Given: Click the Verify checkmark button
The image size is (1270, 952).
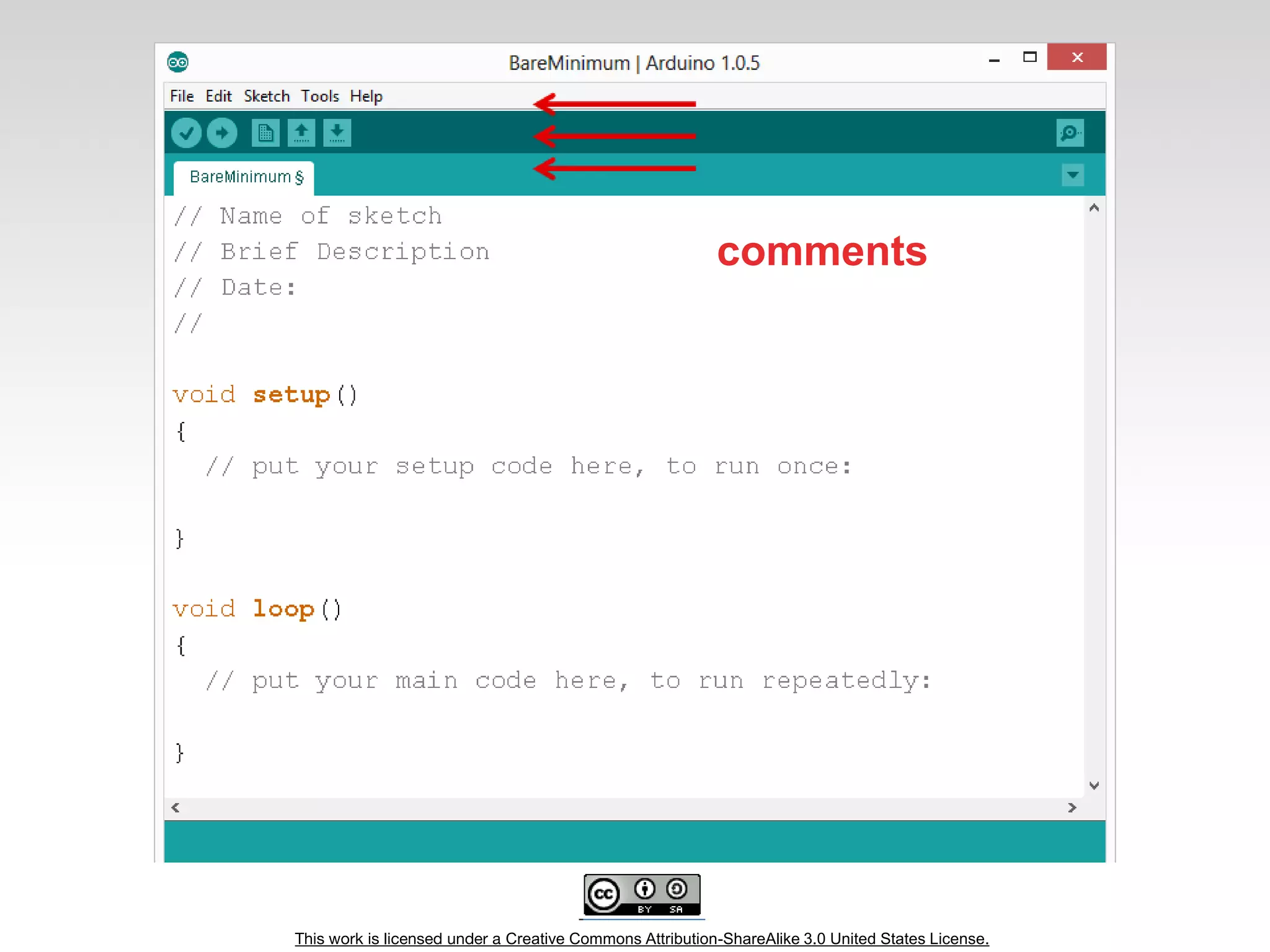Looking at the screenshot, I should coord(186,133).
